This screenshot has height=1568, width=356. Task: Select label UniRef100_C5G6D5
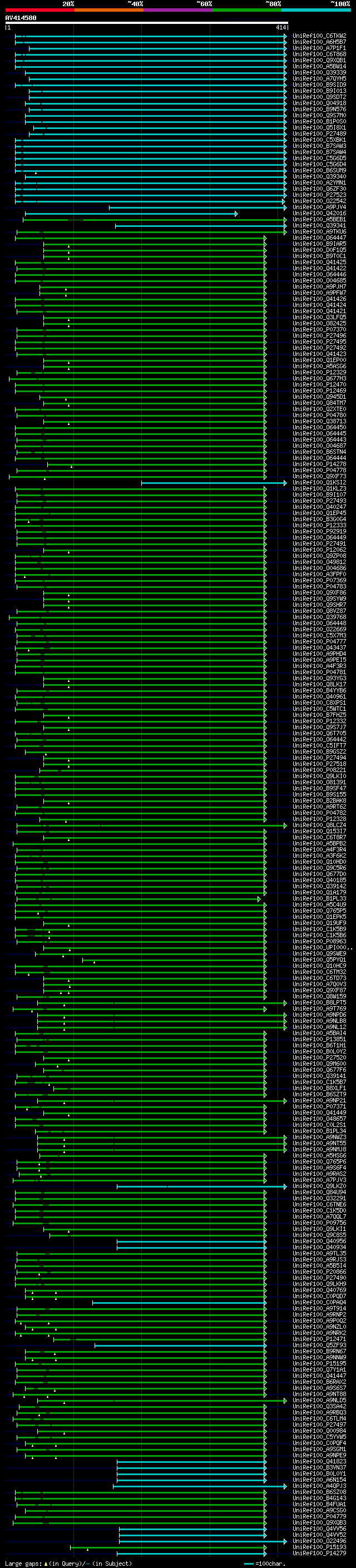(x=319, y=159)
